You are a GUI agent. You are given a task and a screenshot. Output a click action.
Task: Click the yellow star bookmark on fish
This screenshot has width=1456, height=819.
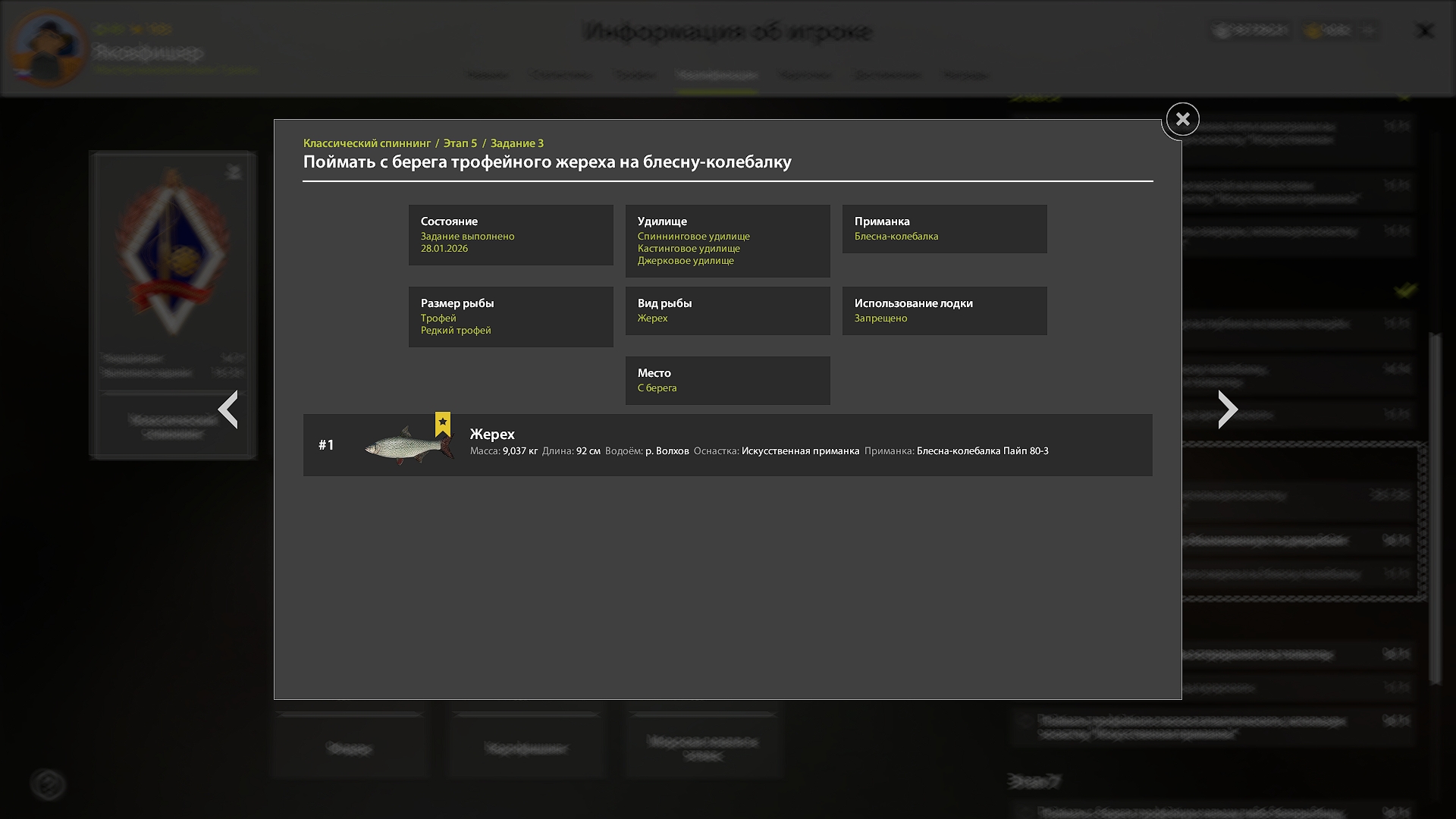pos(443,423)
